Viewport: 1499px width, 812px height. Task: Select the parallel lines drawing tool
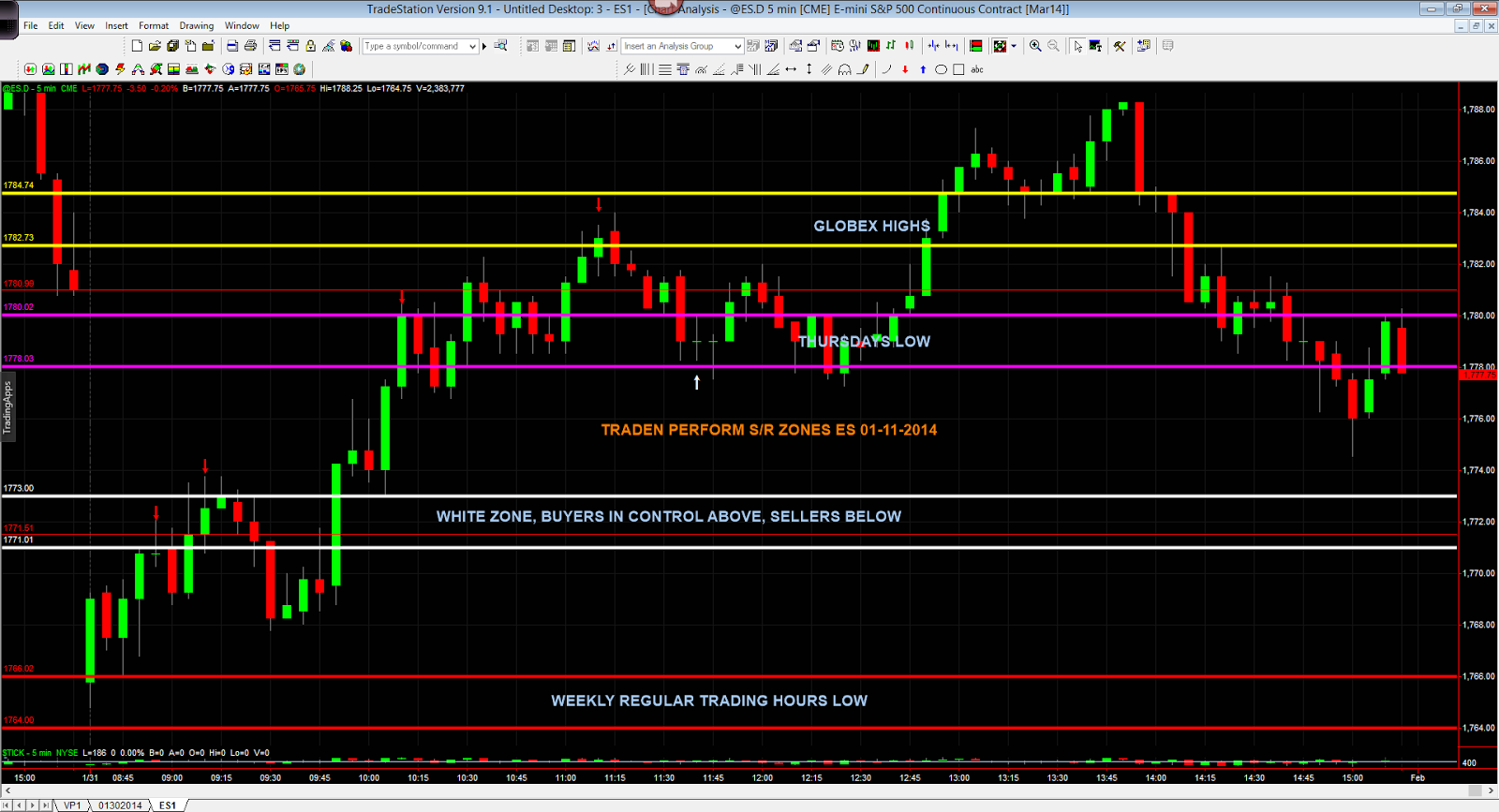826,69
